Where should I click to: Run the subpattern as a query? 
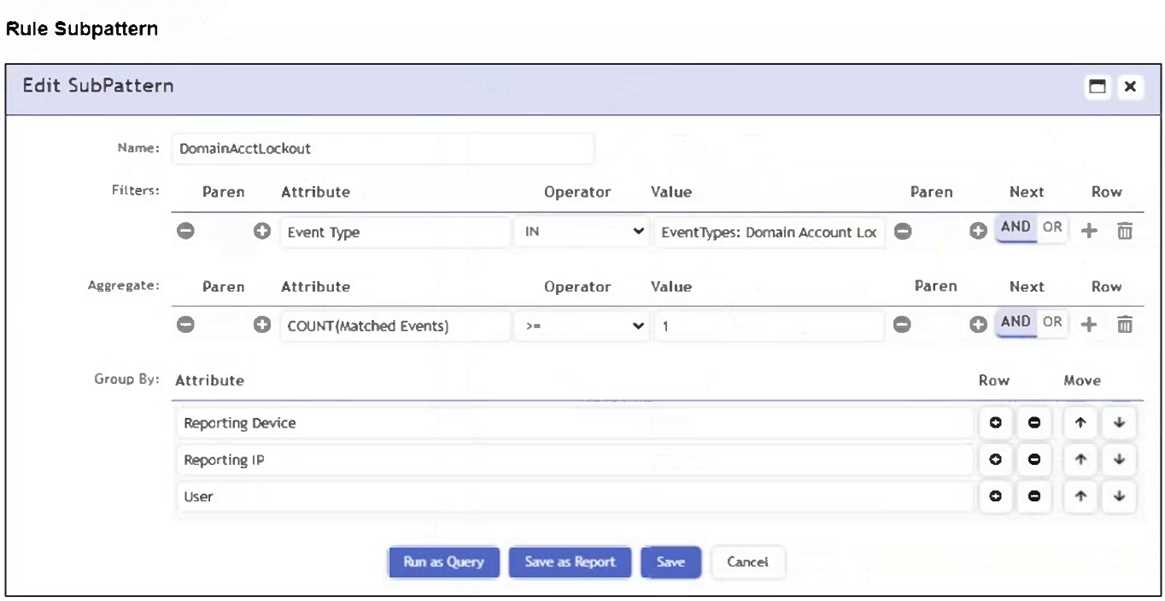pos(443,562)
